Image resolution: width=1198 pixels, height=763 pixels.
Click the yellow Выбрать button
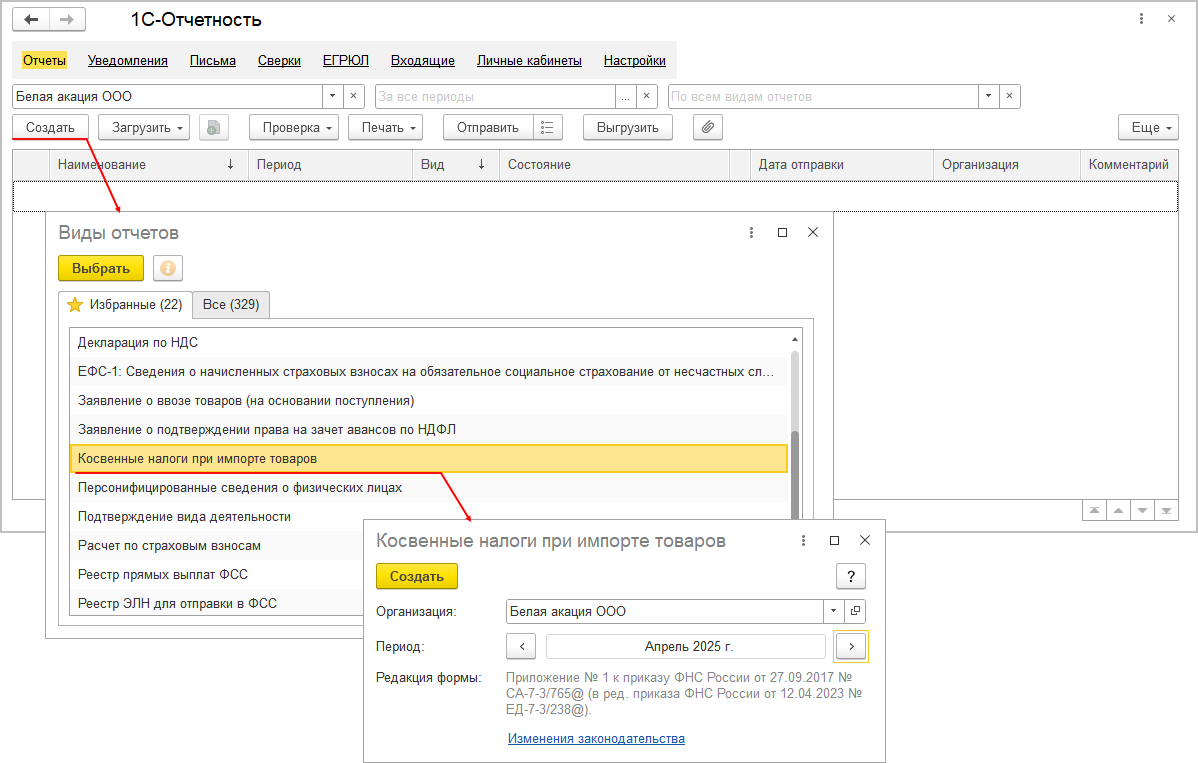click(x=101, y=268)
